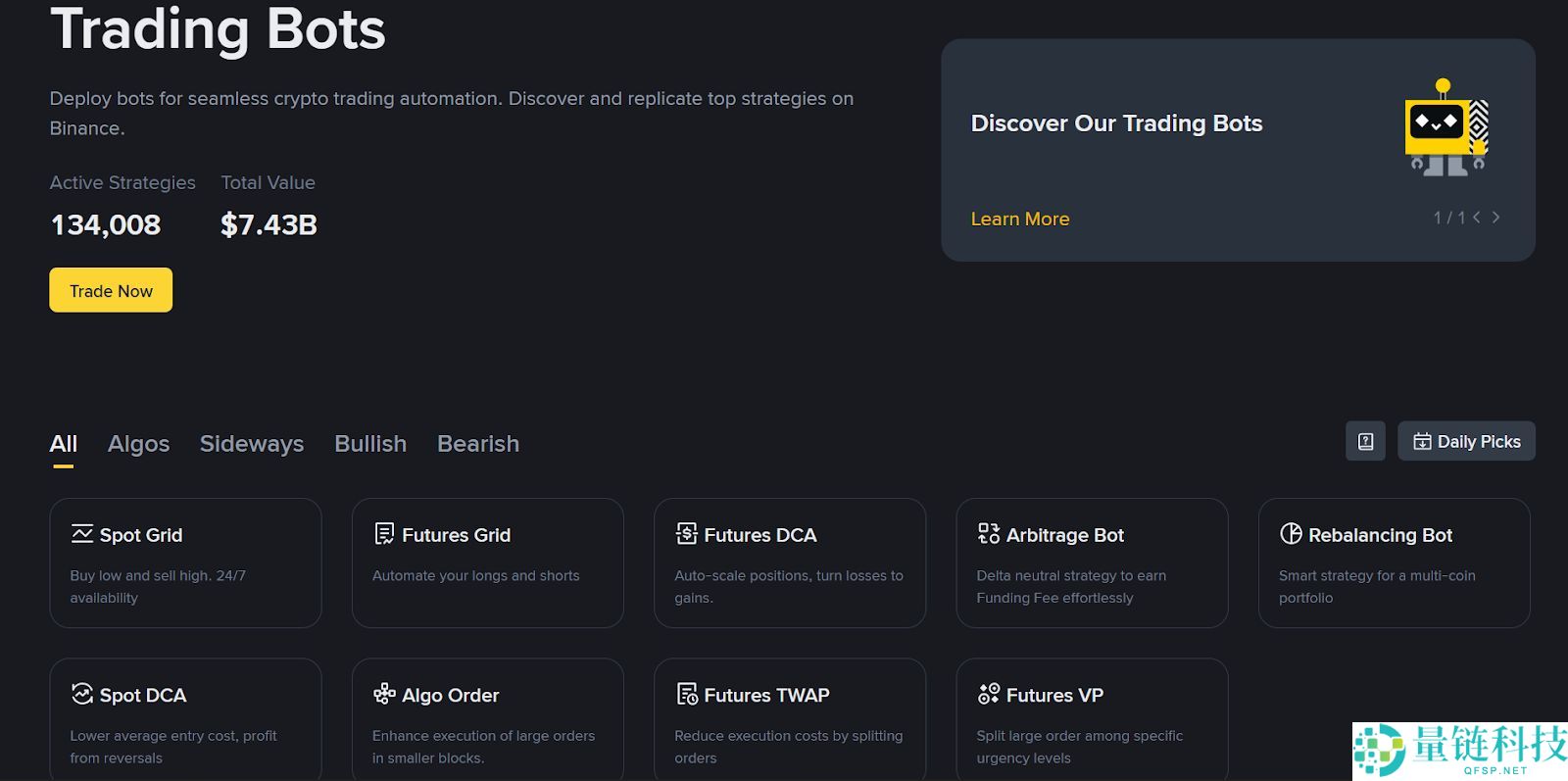Screen dimensions: 1568x781
Task: Click the Discover Our Trading Bots heading
Action: point(1116,123)
